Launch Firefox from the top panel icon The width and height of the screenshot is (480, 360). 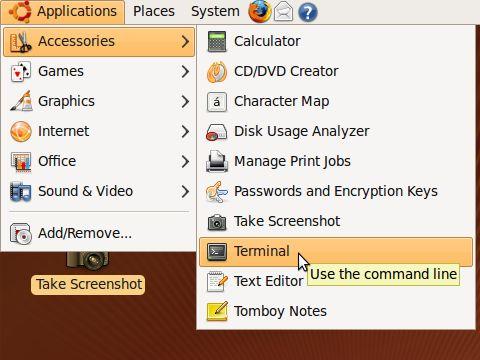(259, 11)
